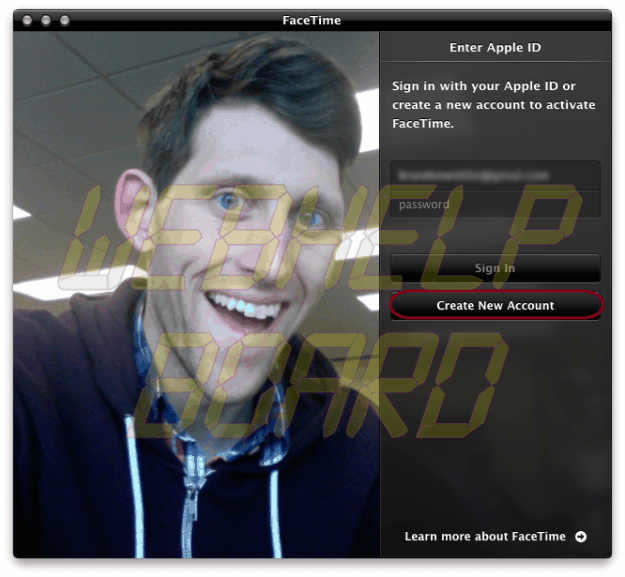Screen dimensions: 625x577
Task: Click the Sign In button
Action: click(x=495, y=268)
